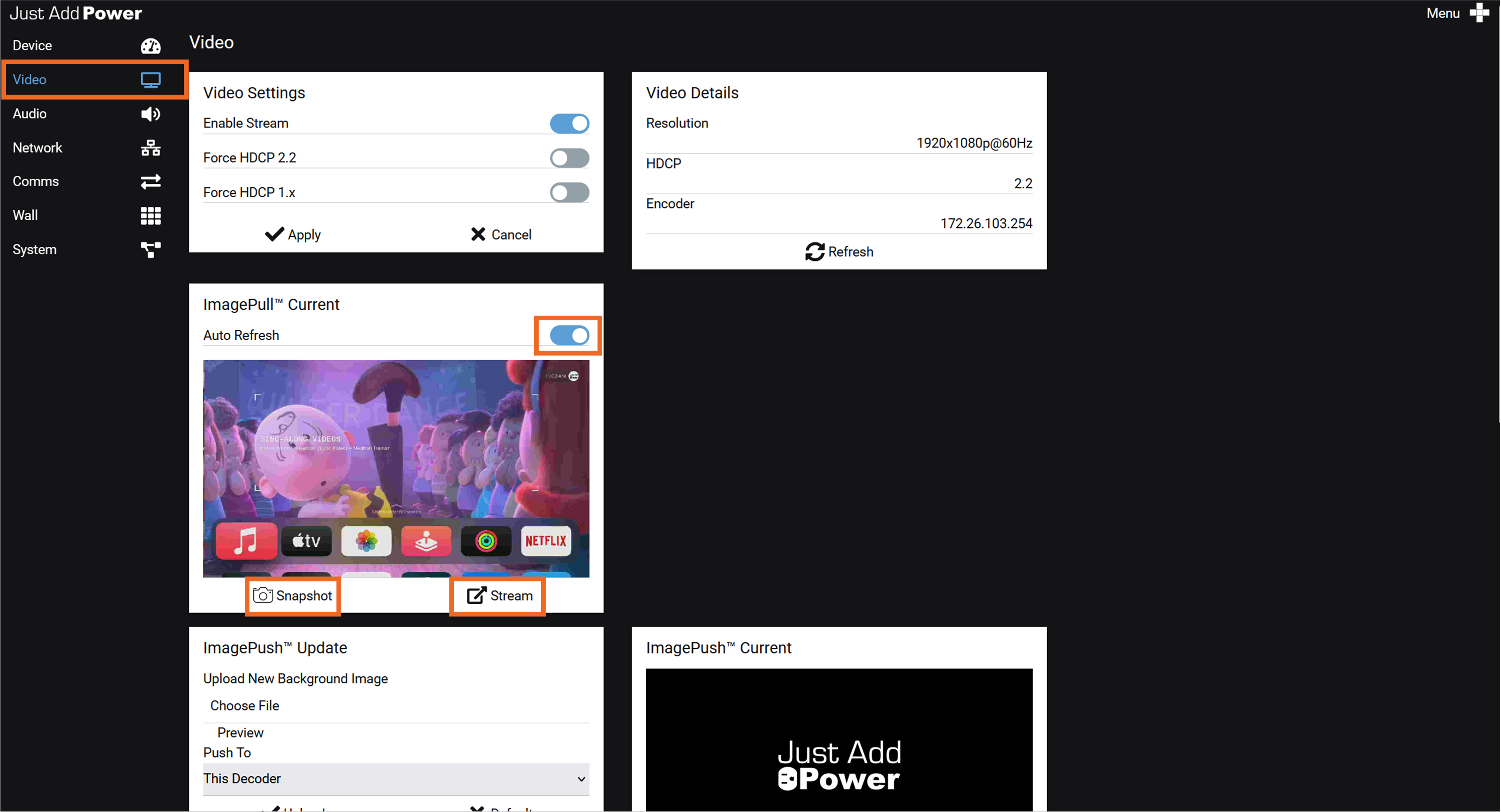
Task: Open the Comms section
Action: 36,181
